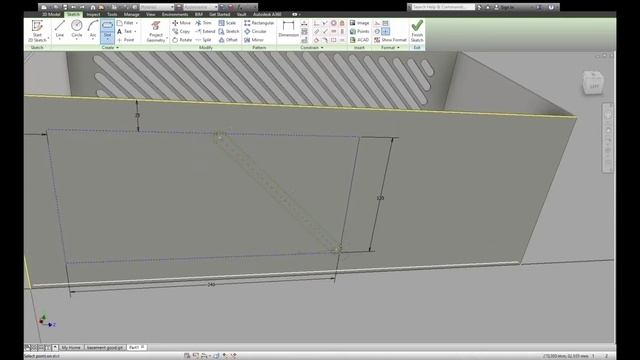Click Project Geometry
640x360 pixels.
coord(156,31)
